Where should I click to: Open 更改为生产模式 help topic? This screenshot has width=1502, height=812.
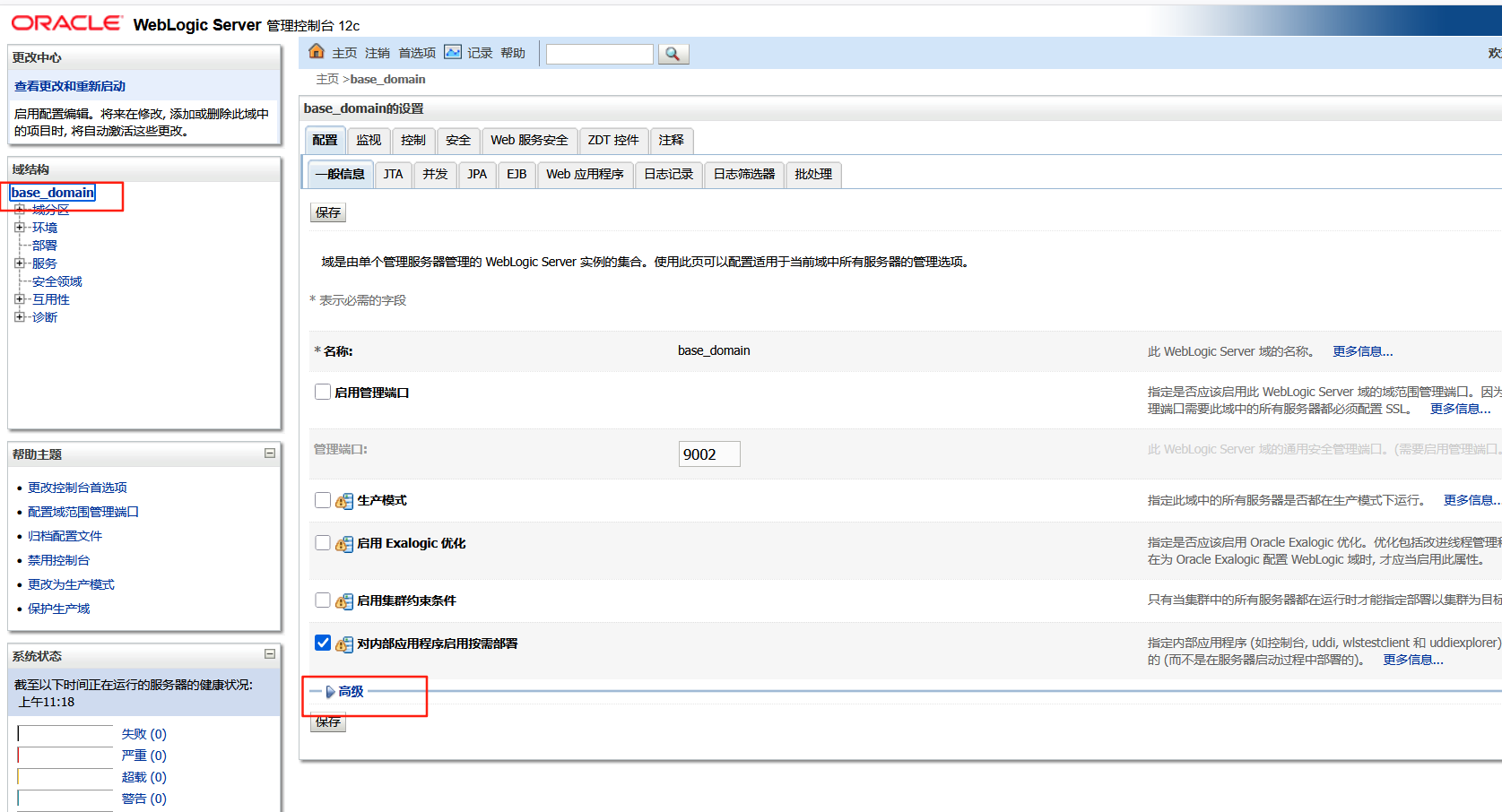pyautogui.click(x=71, y=584)
